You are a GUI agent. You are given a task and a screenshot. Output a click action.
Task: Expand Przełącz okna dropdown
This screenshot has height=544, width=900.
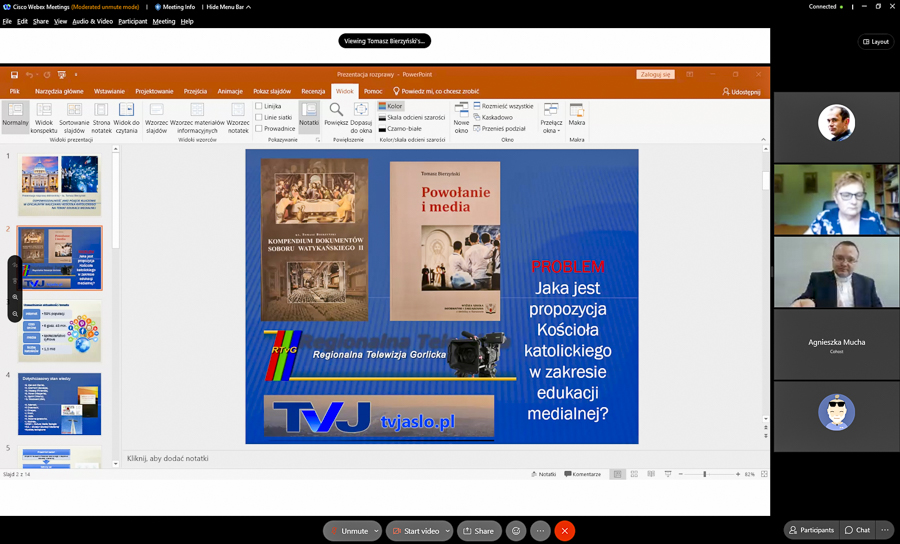click(x=550, y=118)
